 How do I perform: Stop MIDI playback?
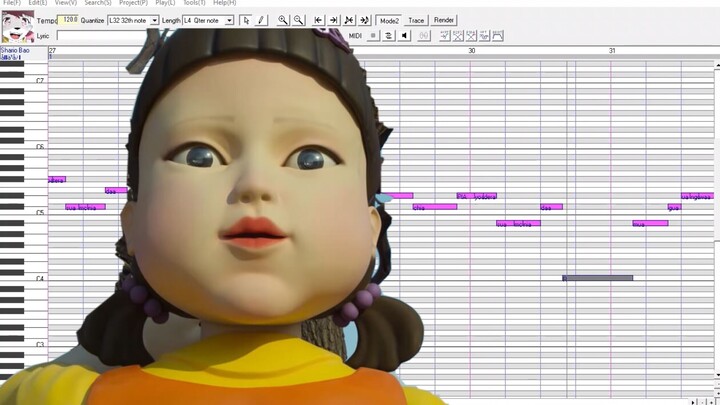pyautogui.click(x=373, y=35)
